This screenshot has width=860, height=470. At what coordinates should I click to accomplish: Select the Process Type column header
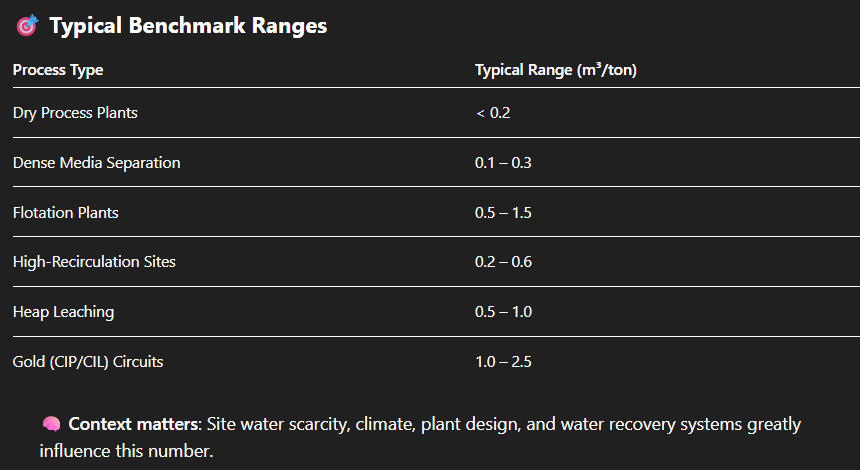[58, 70]
